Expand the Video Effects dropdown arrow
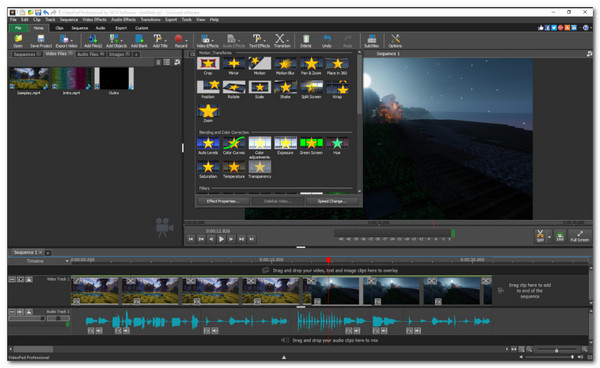Image resolution: width=600 pixels, height=368 pixels. pos(213,40)
